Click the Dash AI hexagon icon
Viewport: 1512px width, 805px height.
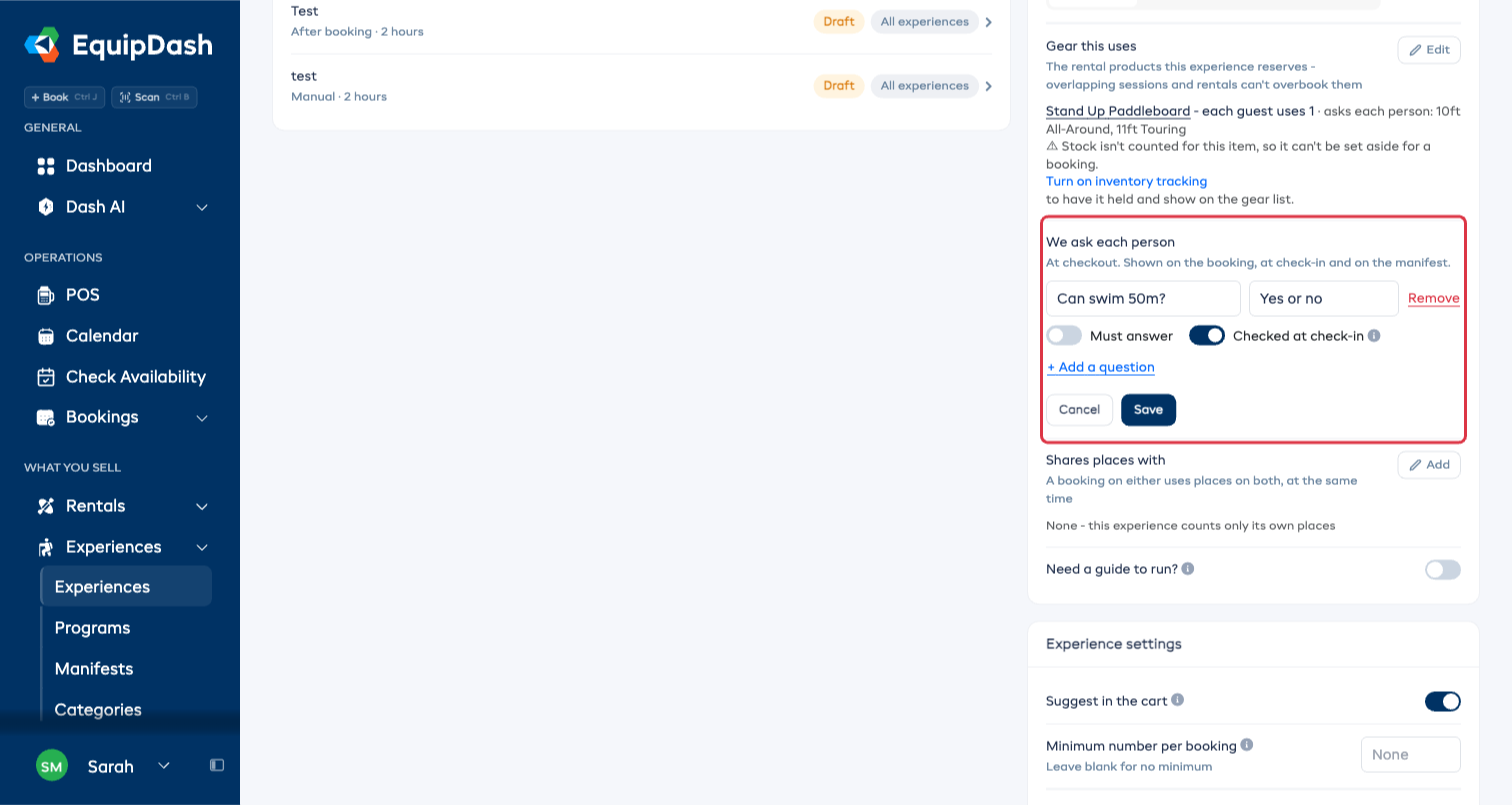45,207
